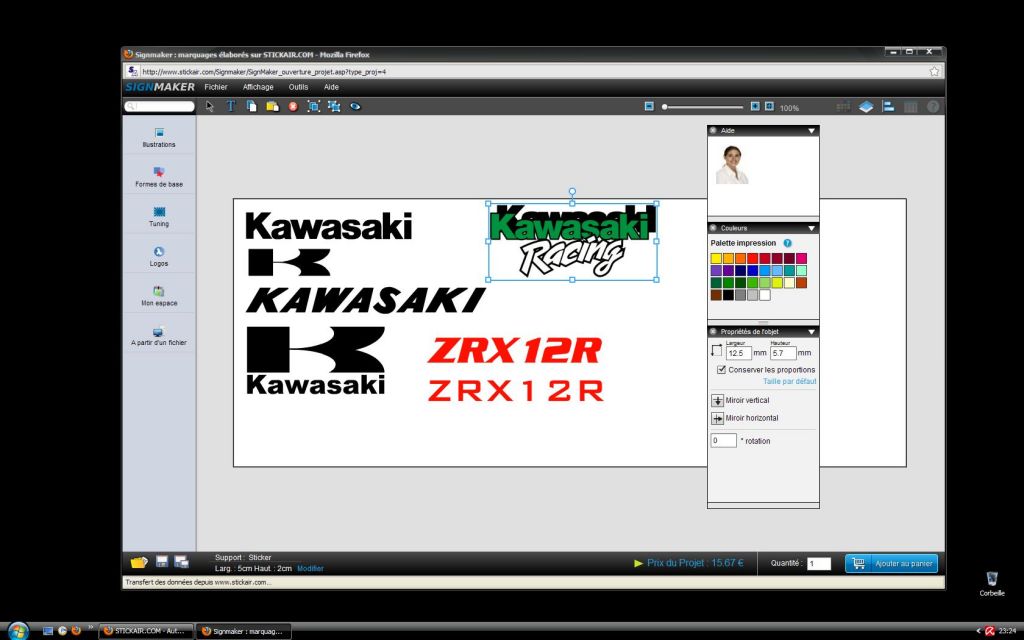This screenshot has height=640, width=1024.
Task: Select the italic KAWASAKI logo on canvas
Action: 366,300
